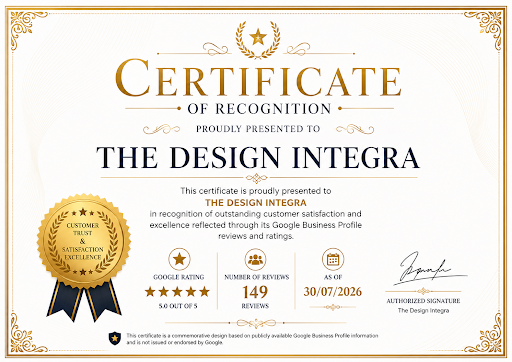Click 'The Design Integra' under the signature
The width and height of the screenshot is (512, 362).
423,311
